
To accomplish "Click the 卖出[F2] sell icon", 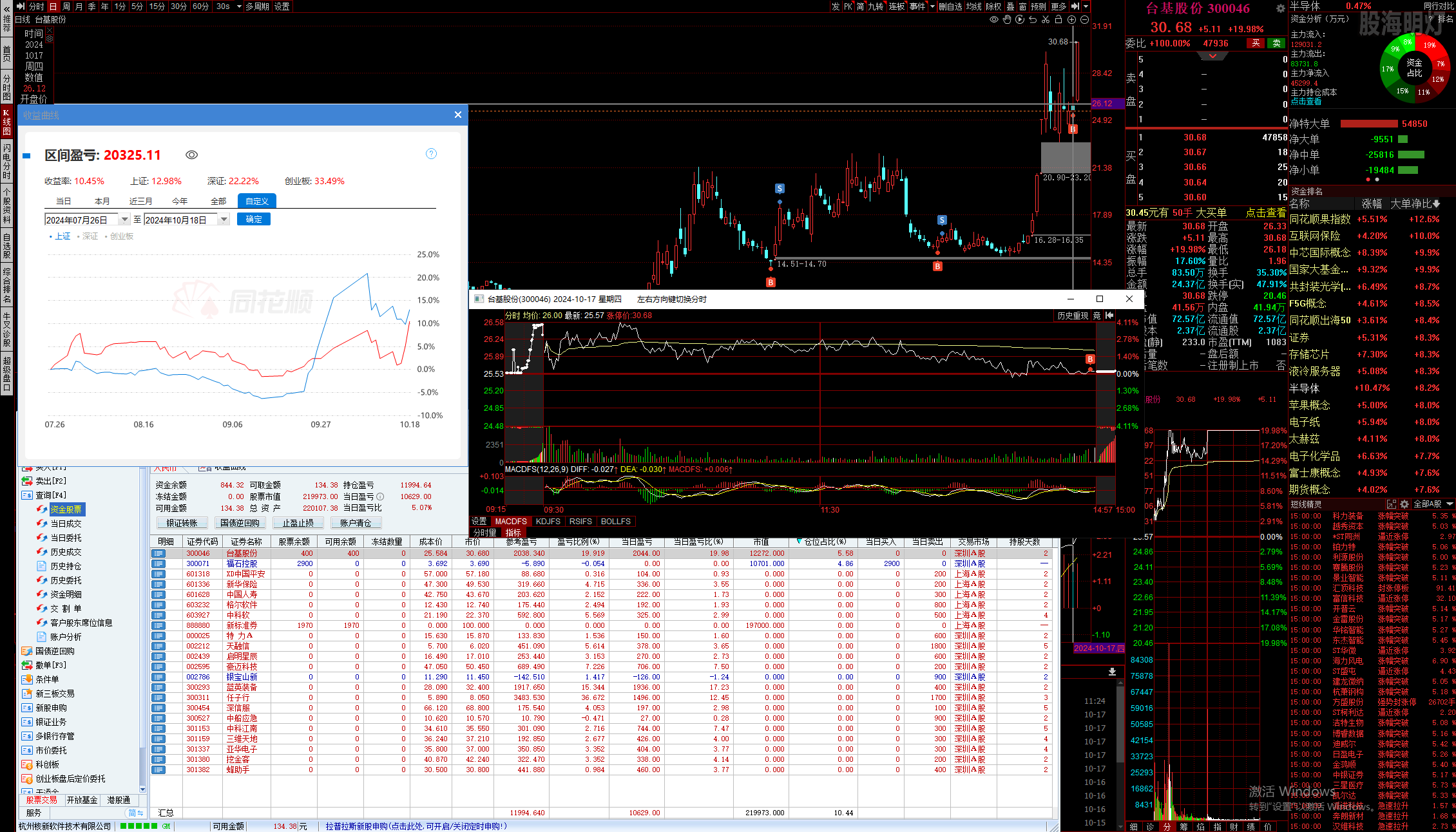I will pyautogui.click(x=27, y=481).
